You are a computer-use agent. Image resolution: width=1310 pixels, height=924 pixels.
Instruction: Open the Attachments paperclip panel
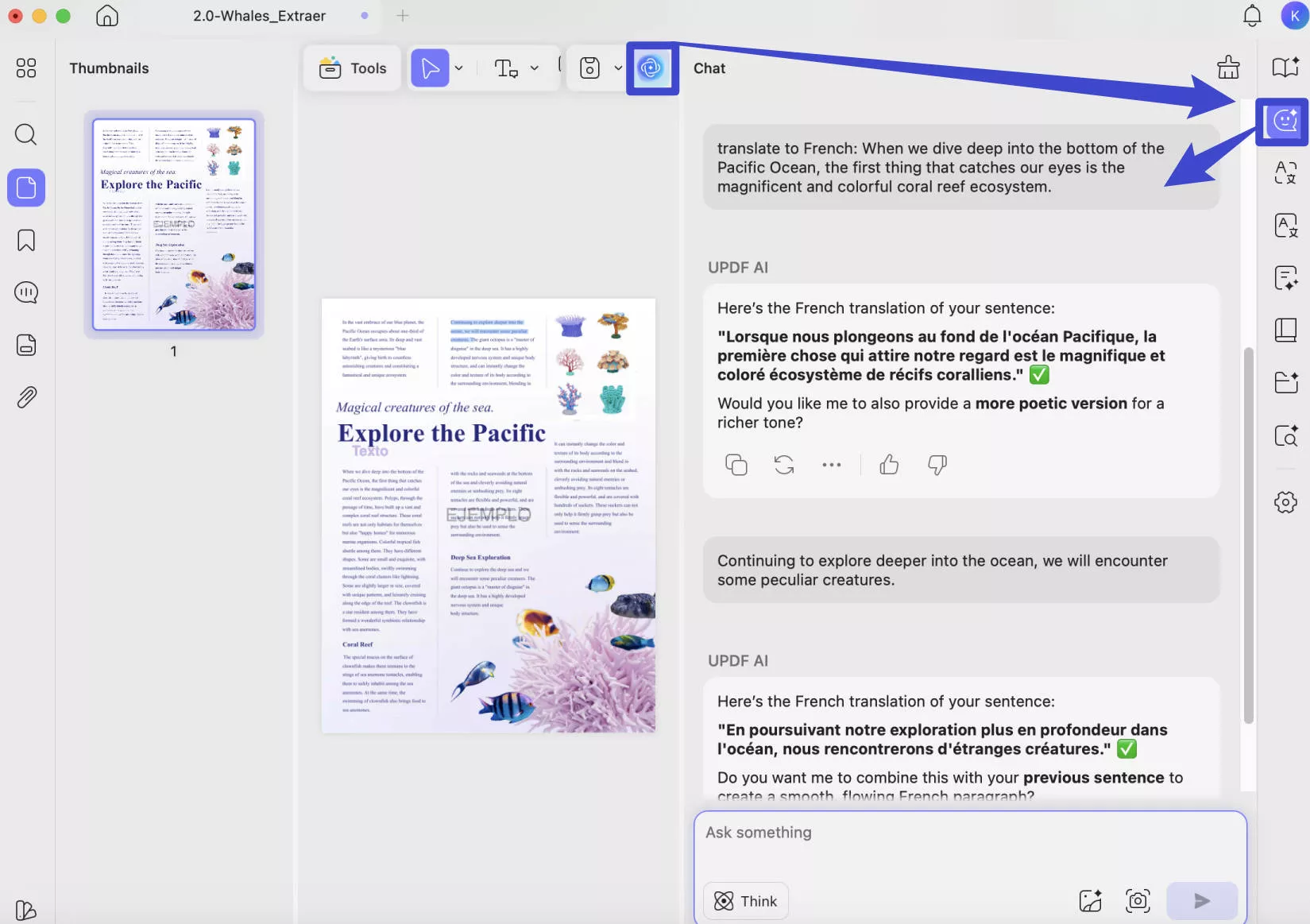coord(26,397)
